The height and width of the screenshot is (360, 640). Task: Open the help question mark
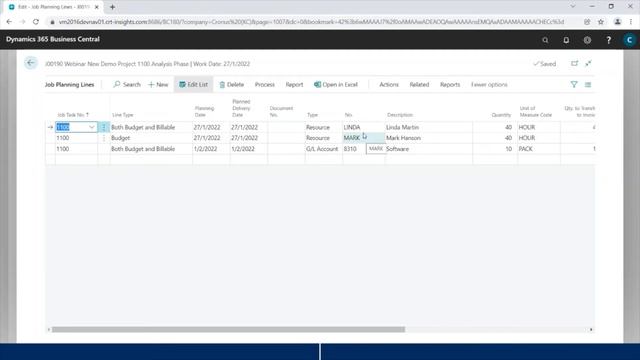tap(609, 40)
